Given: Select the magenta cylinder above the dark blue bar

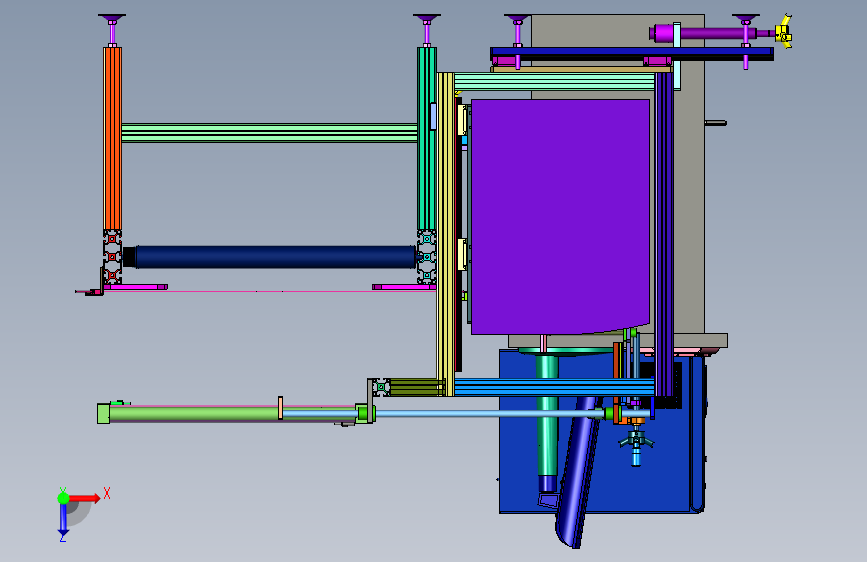Looking at the screenshot, I should click(712, 33).
